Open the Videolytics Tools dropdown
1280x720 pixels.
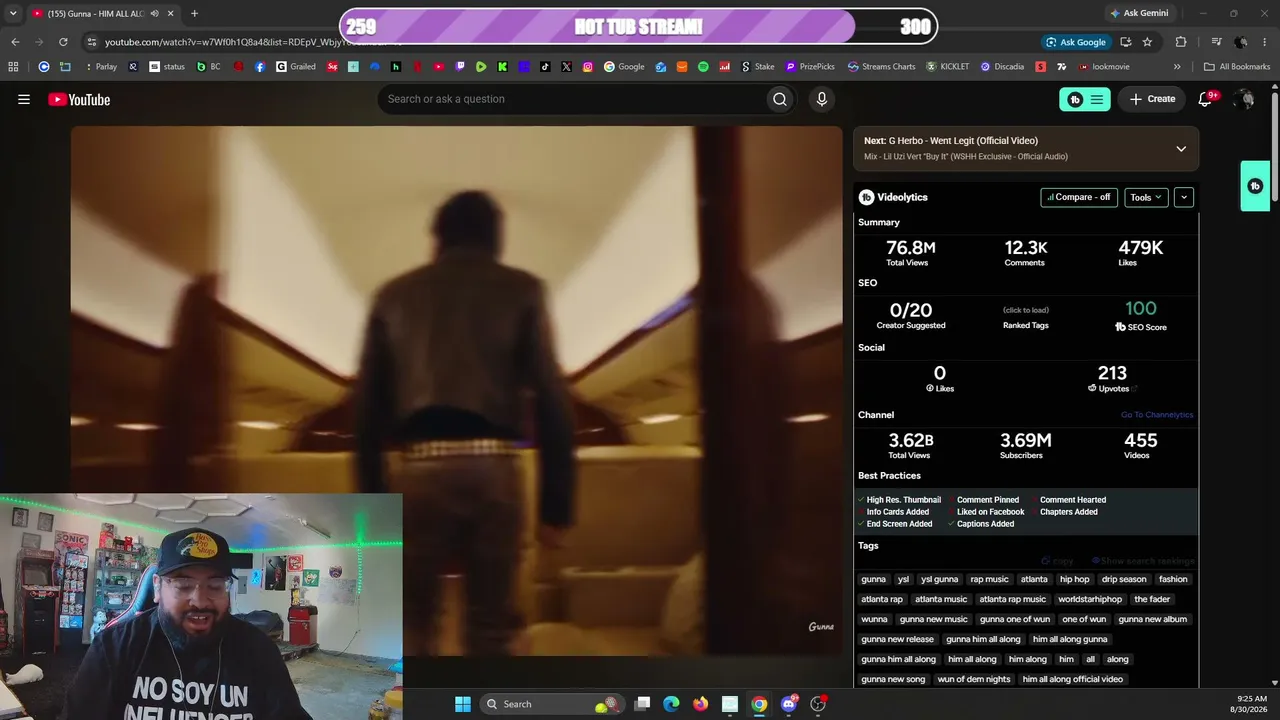(x=1147, y=197)
